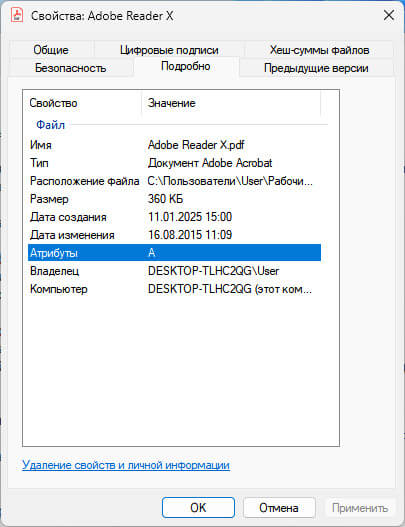This screenshot has height=527, width=405.
Task: Click the value Документ Adobe Acrobat
Action: coord(210,163)
